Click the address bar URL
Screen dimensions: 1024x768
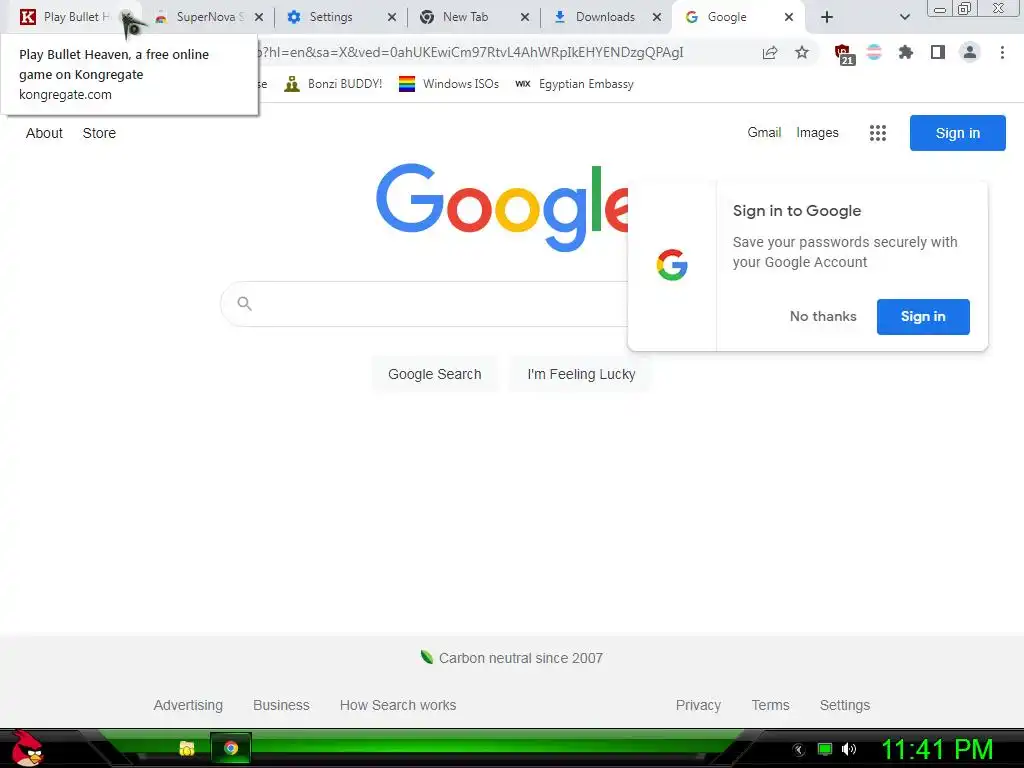472,52
